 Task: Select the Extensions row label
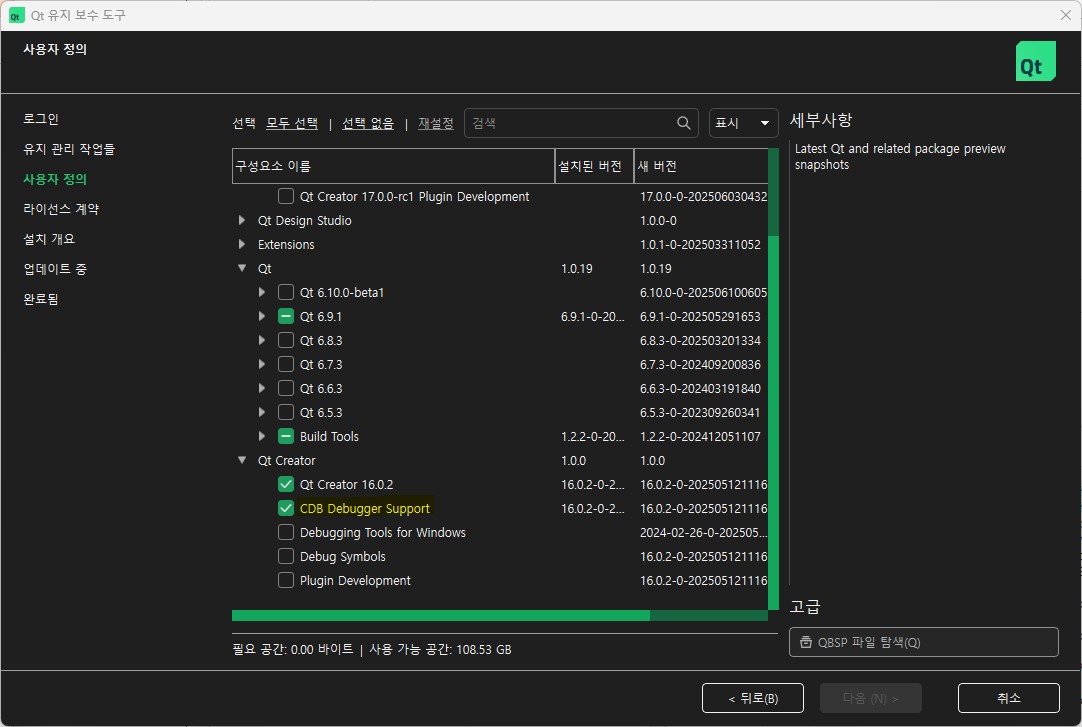click(286, 244)
